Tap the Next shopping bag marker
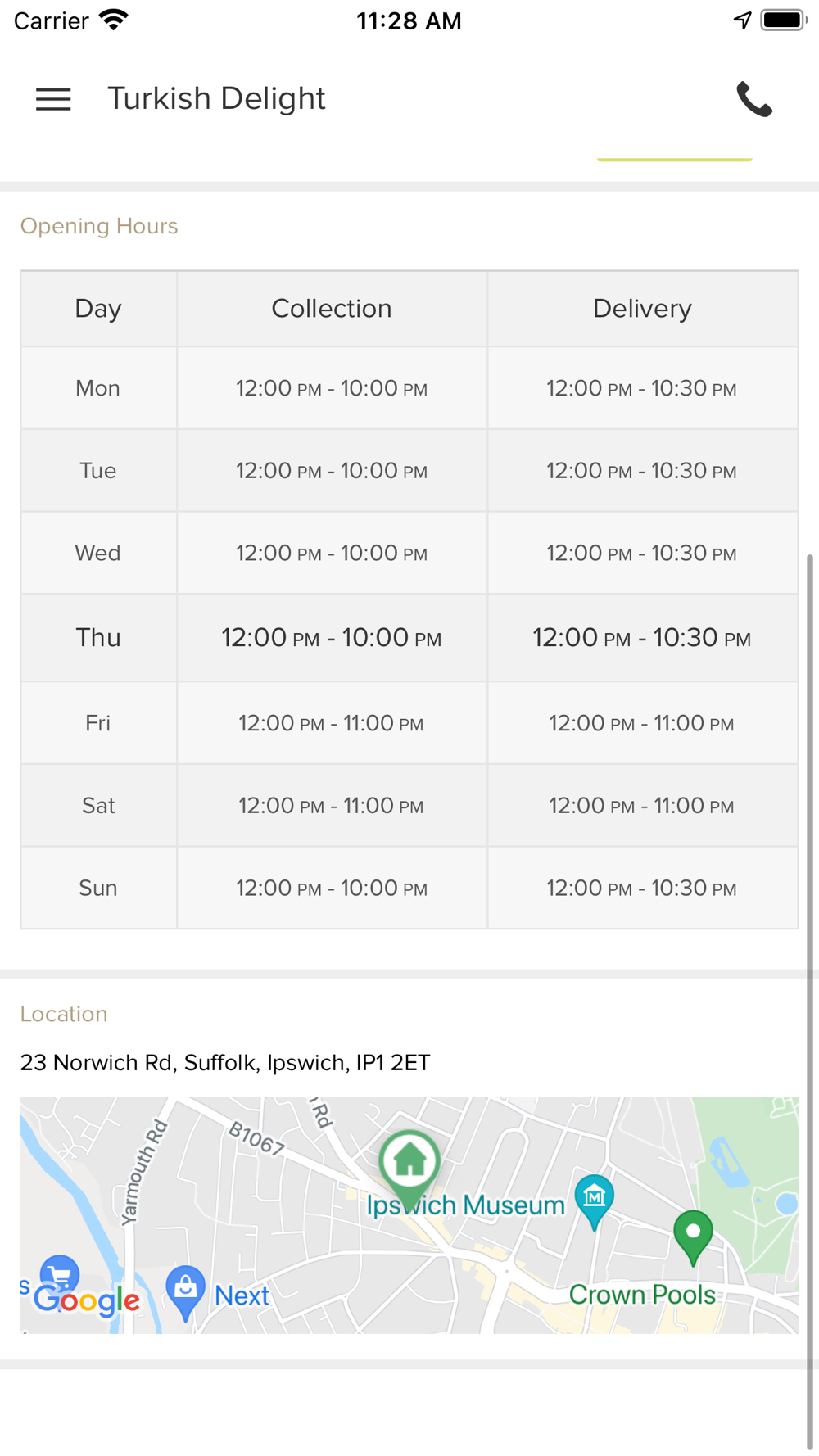 click(x=185, y=1292)
